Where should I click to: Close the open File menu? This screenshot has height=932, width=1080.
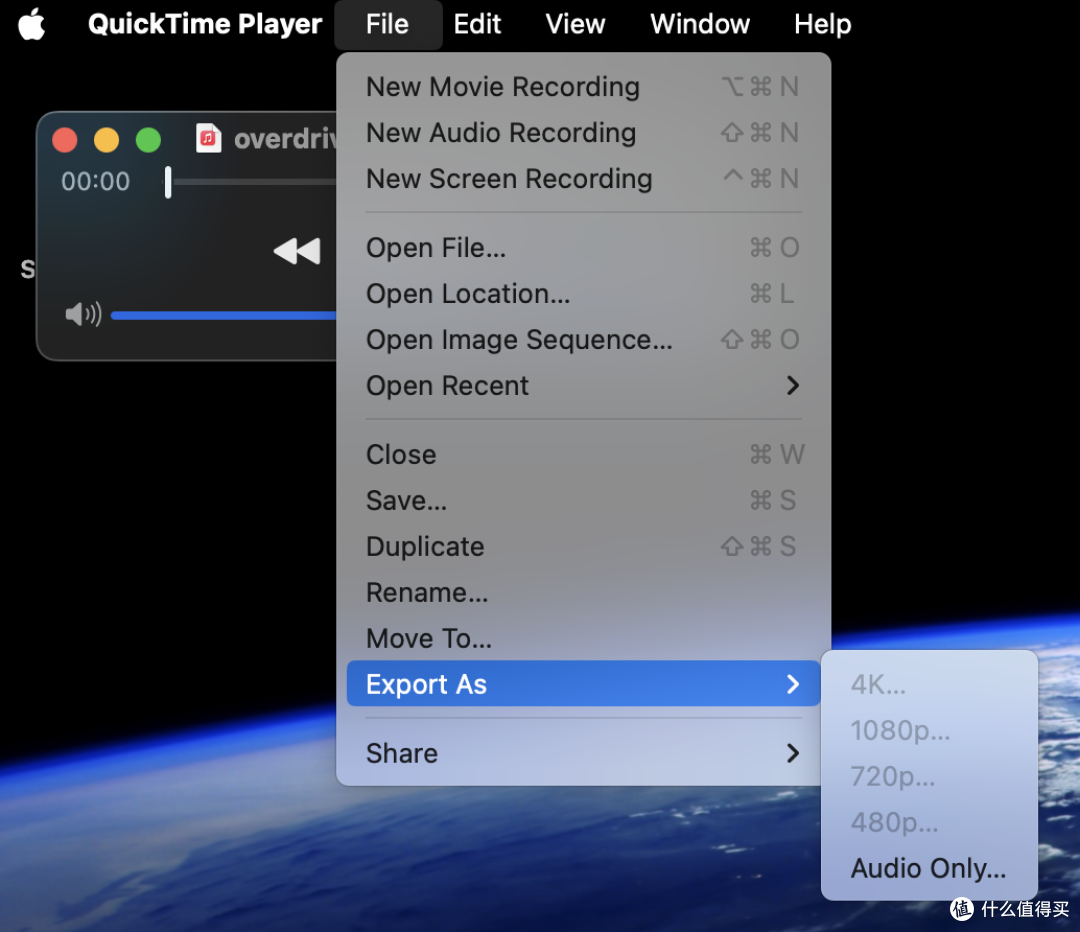coord(387,24)
